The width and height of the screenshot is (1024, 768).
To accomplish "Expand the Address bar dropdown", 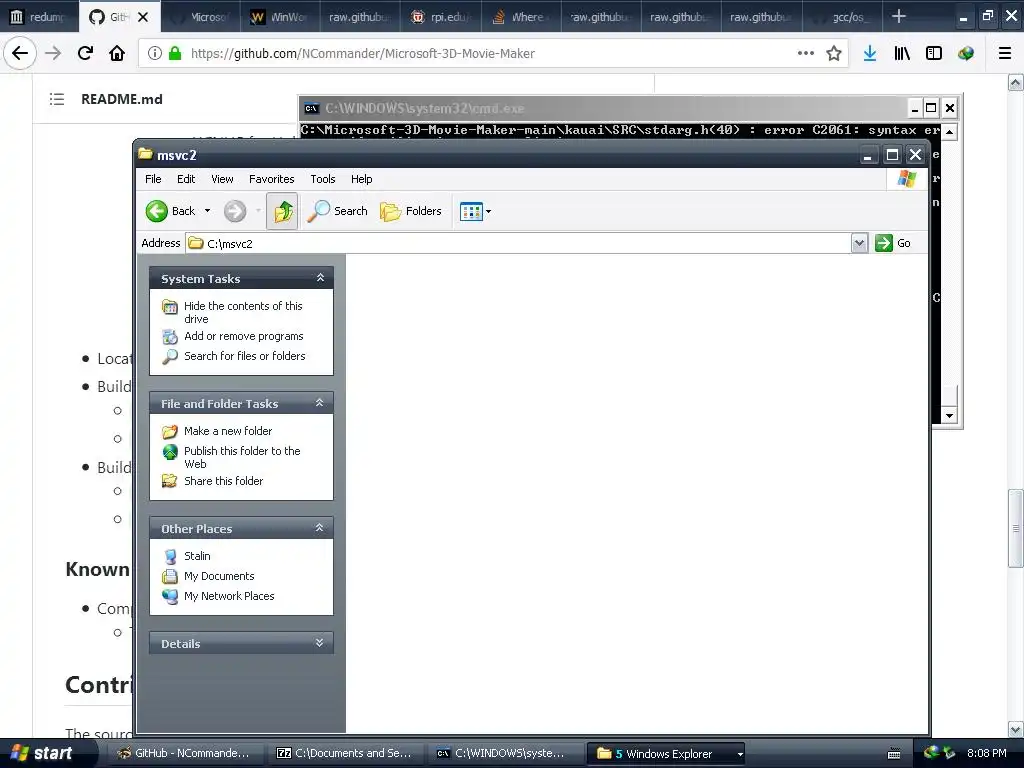I will point(859,243).
